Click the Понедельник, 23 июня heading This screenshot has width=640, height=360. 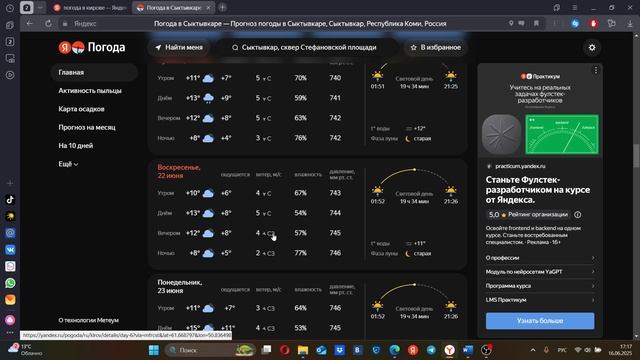(x=180, y=287)
